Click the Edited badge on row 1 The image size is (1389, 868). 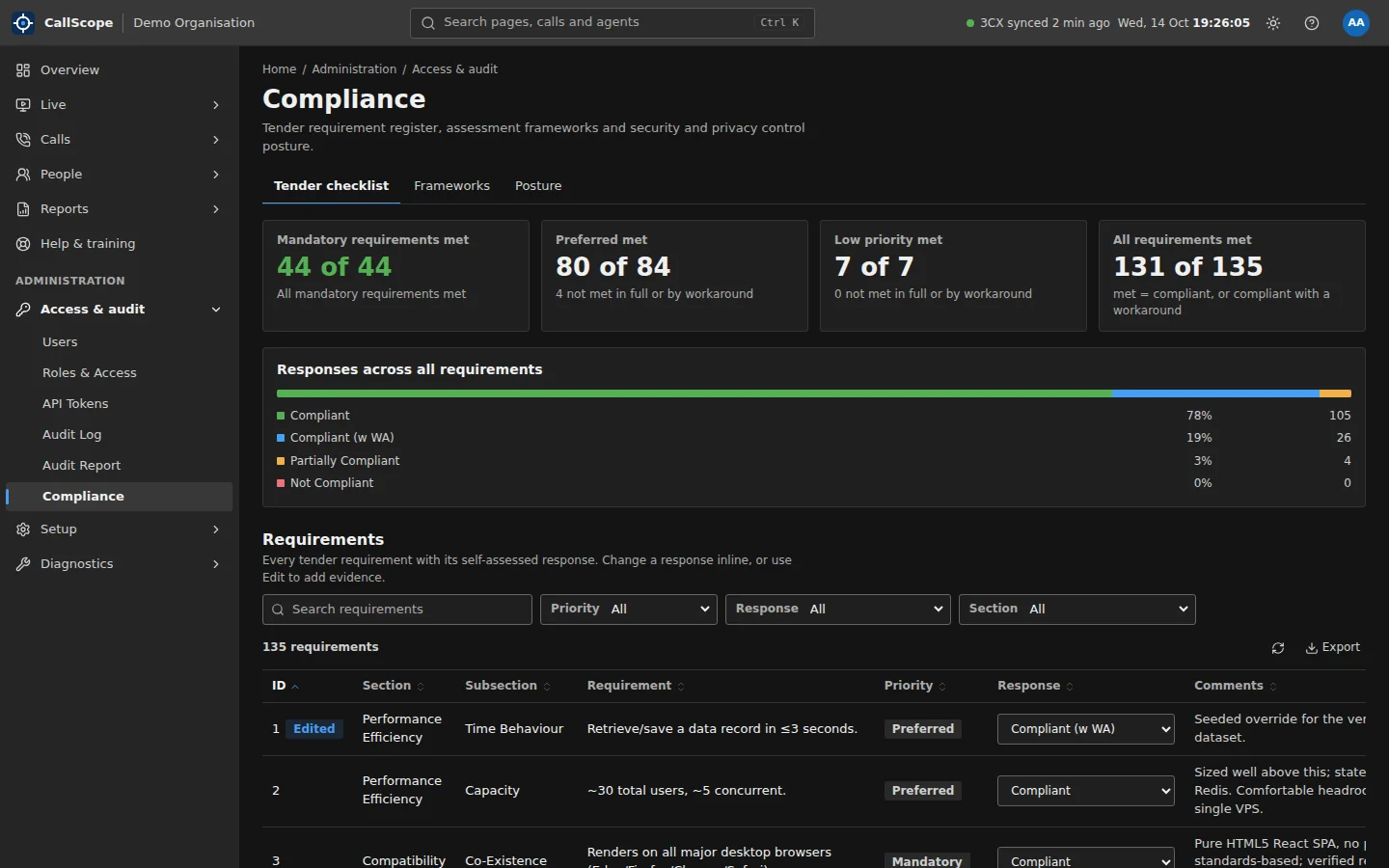314,729
